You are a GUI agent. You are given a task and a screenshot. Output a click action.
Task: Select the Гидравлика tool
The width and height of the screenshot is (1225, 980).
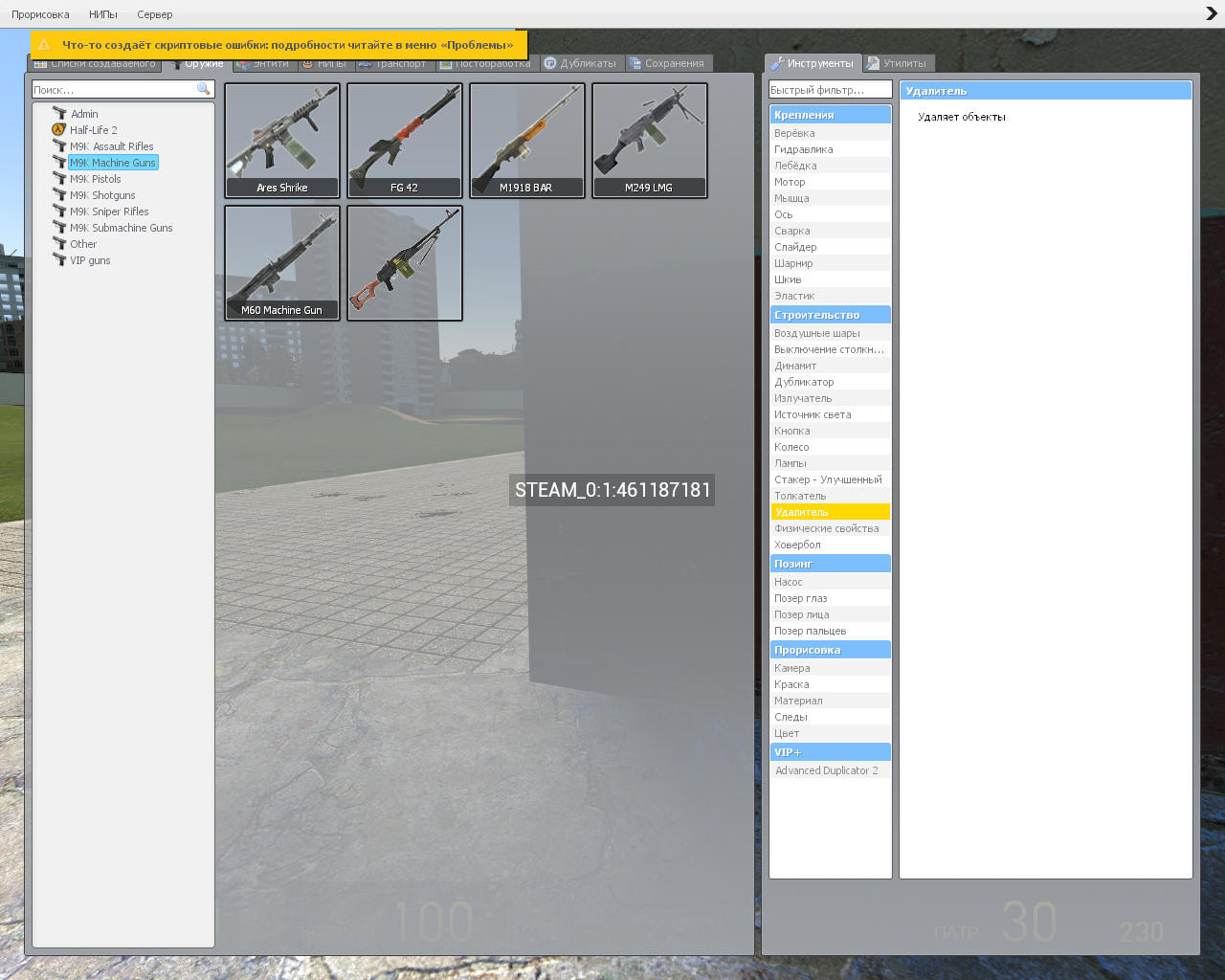[x=831, y=149]
